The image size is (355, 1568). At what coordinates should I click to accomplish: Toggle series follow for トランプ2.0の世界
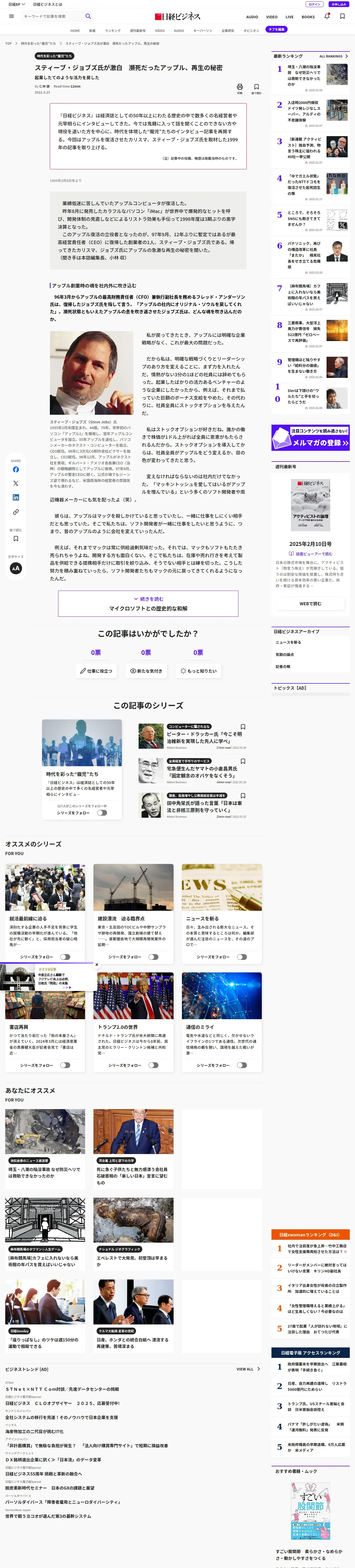pos(153,1065)
